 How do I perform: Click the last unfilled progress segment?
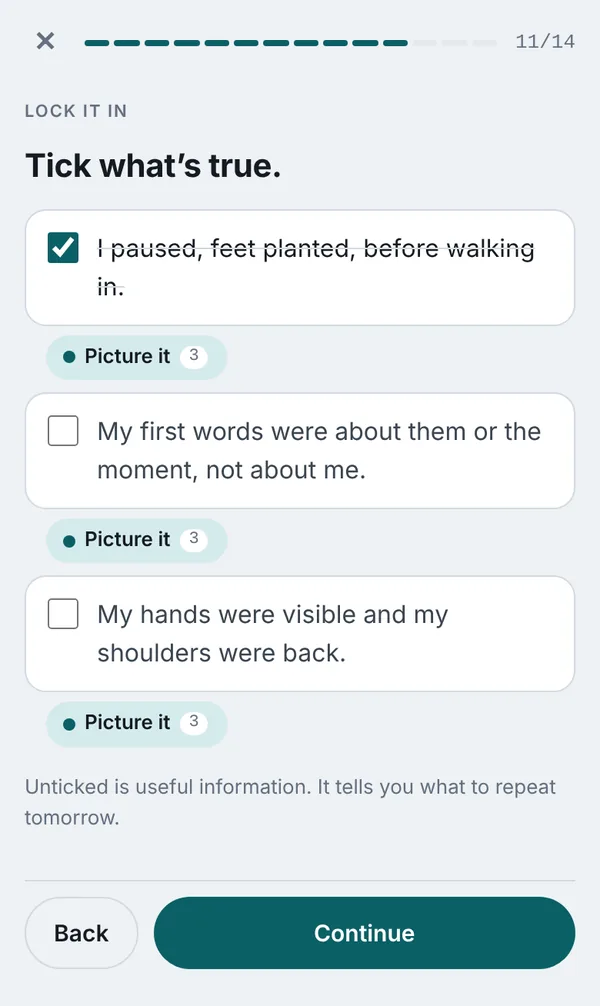(485, 43)
